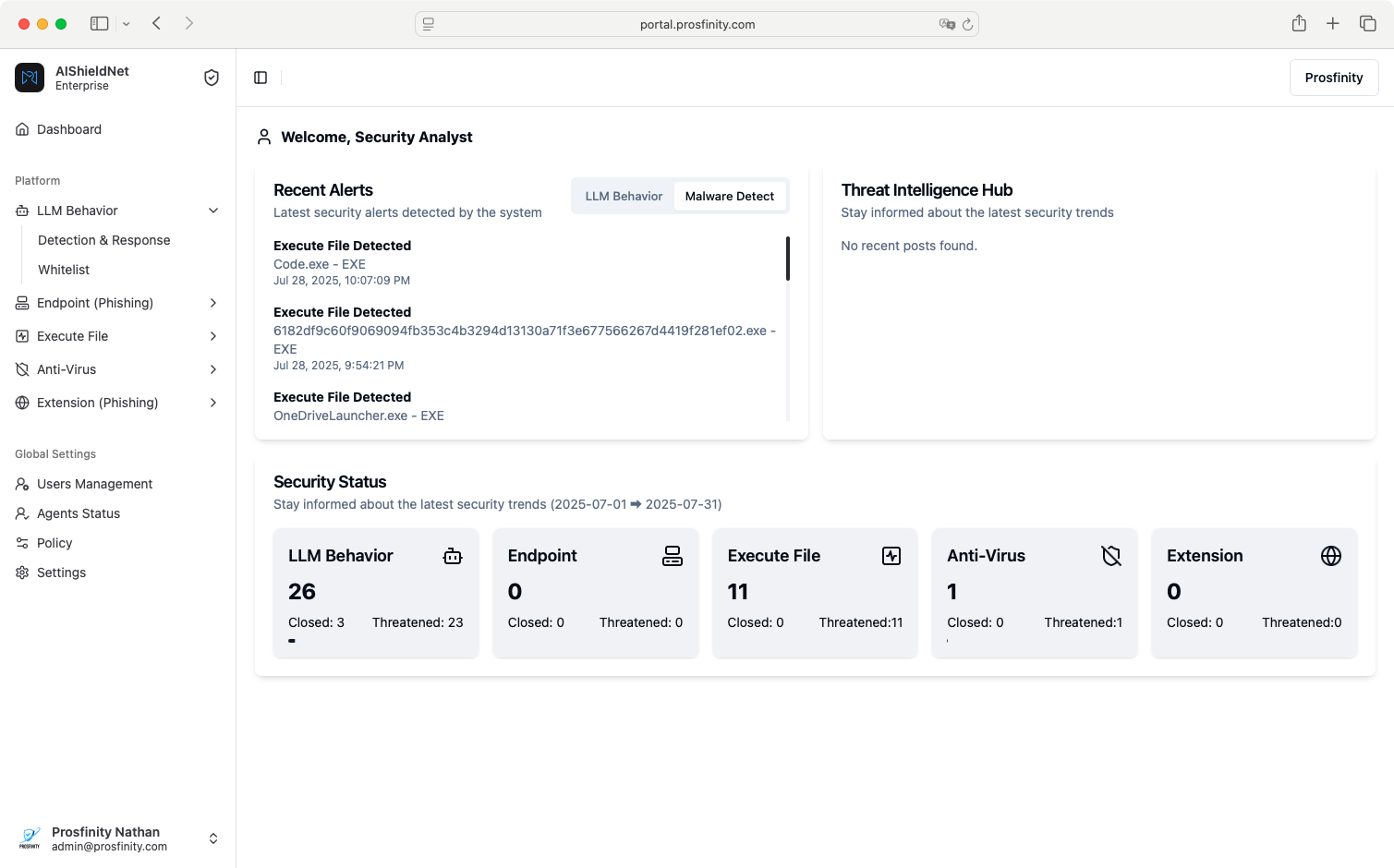
Task: Click the user profile icon beside Welcome heading
Action: click(x=264, y=136)
